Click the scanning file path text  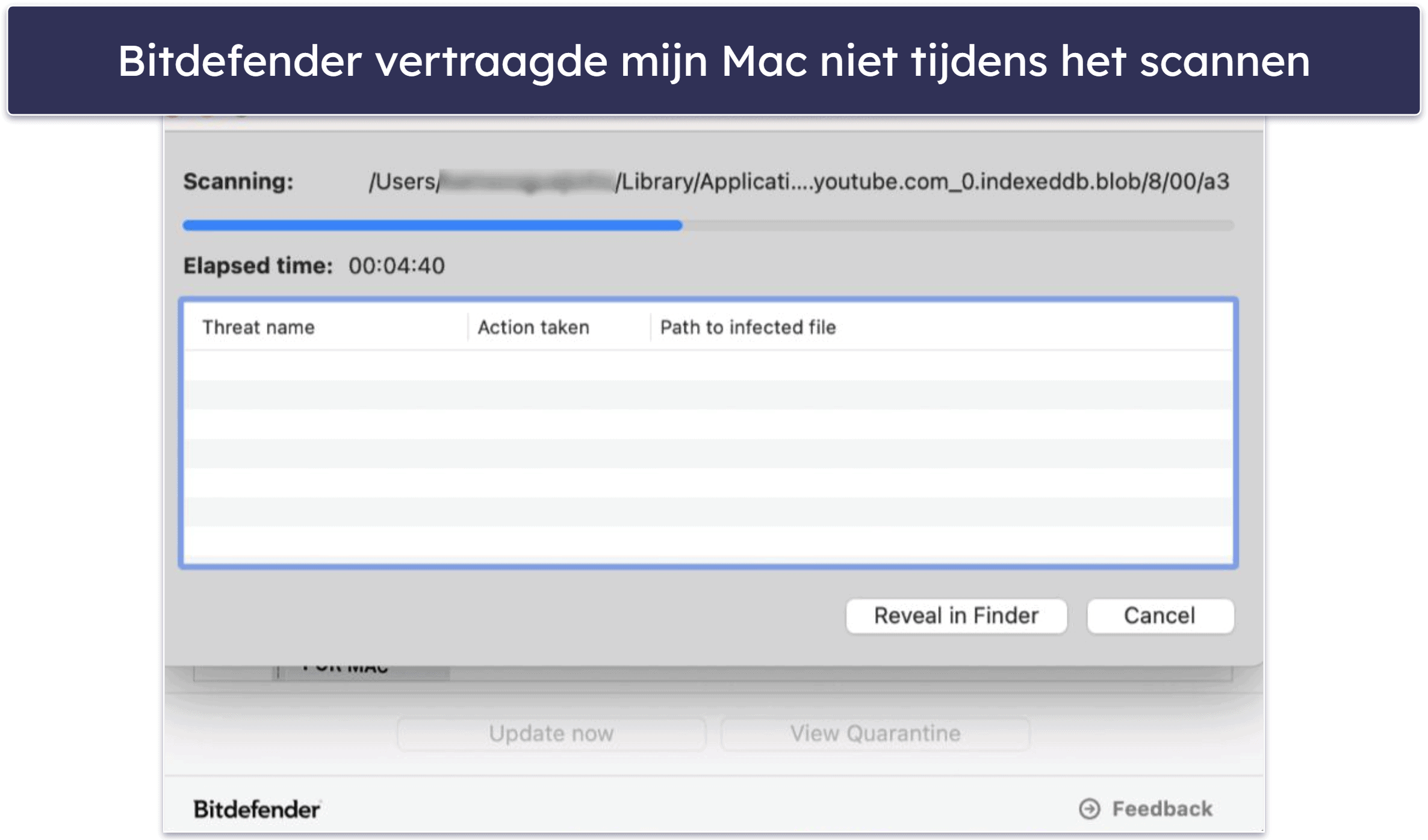(x=799, y=181)
